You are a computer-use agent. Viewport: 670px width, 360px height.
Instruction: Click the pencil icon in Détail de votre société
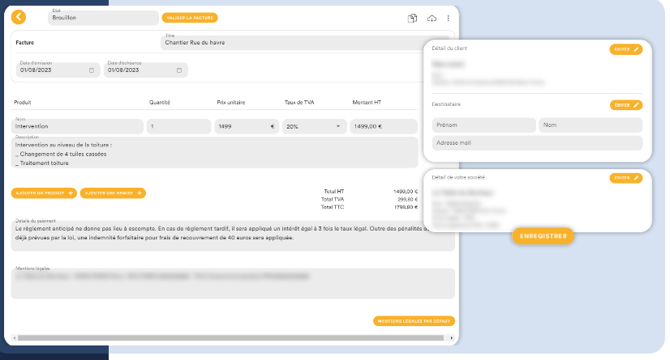636,178
